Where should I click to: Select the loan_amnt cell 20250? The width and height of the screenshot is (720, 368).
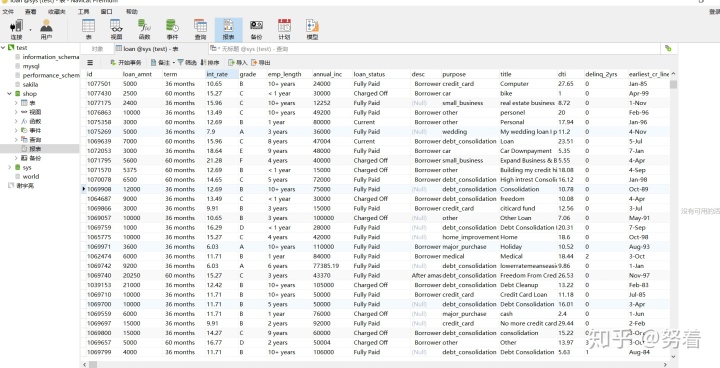pyautogui.click(x=142, y=275)
